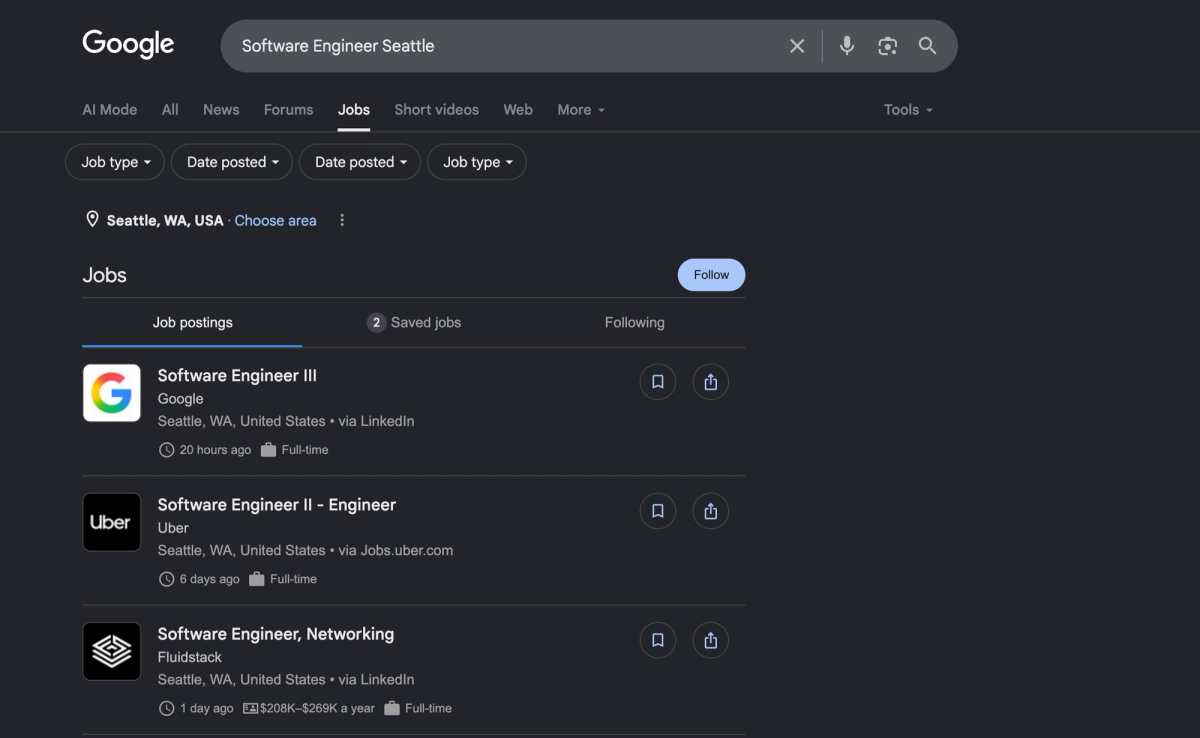
Task: Share the Google Software Engineer III job
Action: coord(711,382)
